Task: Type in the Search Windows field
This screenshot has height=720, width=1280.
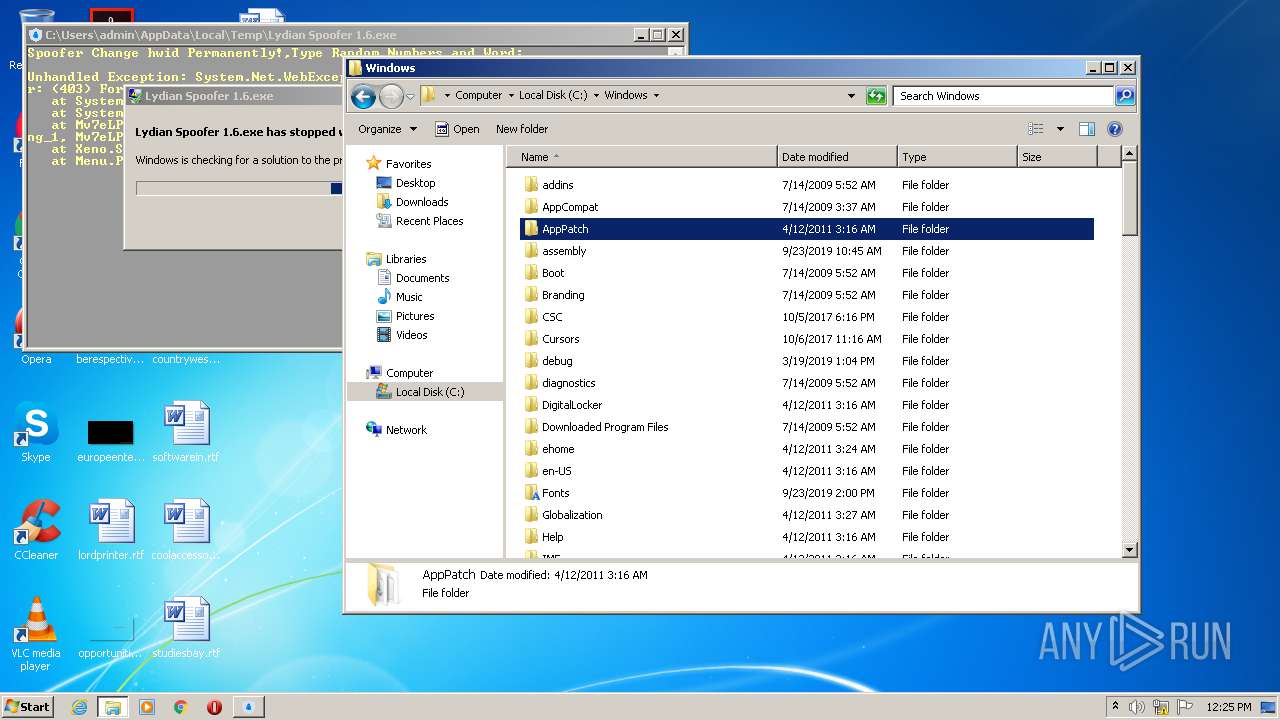Action: [1003, 96]
